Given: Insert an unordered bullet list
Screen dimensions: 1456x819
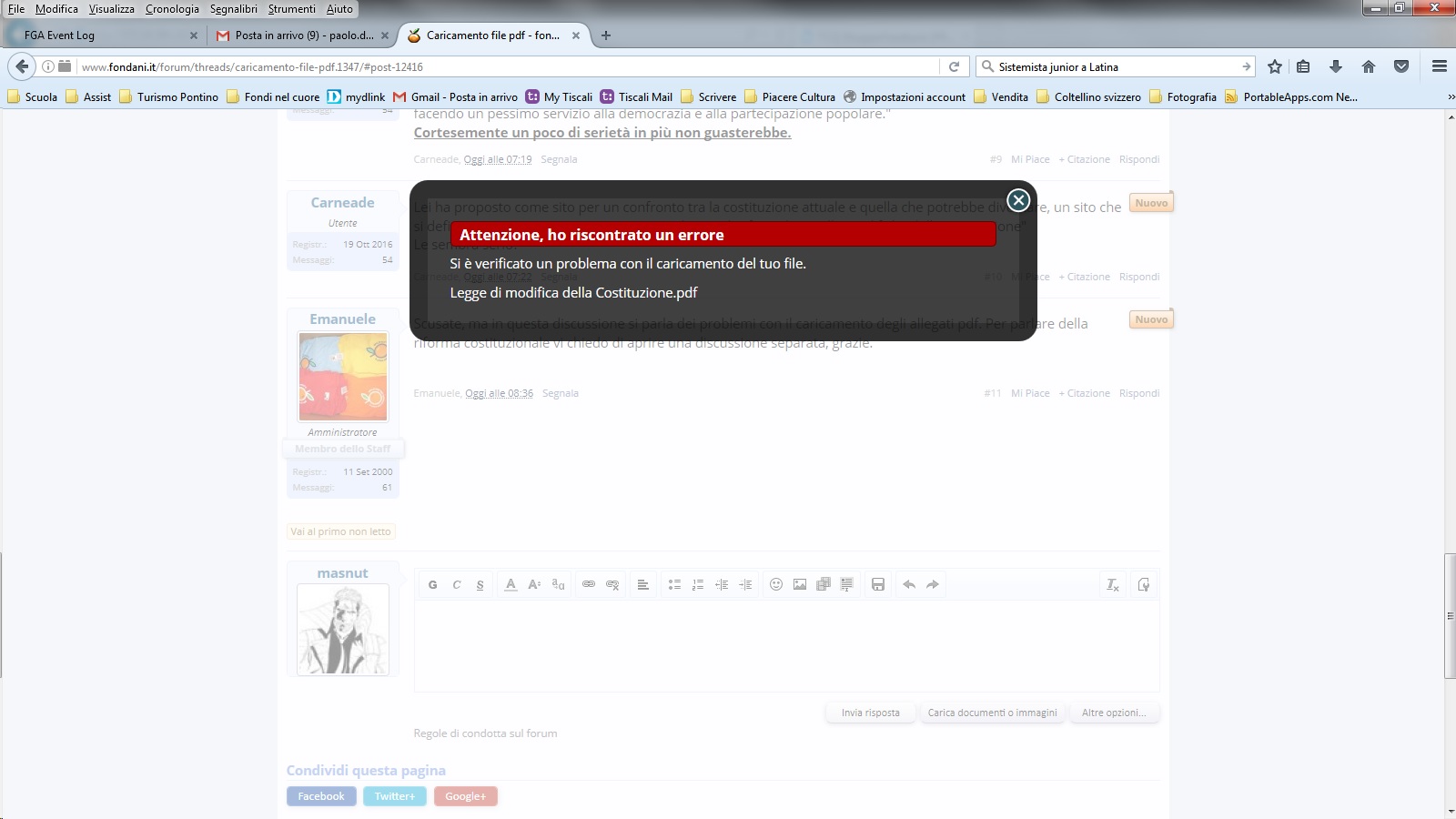Looking at the screenshot, I should point(674,585).
